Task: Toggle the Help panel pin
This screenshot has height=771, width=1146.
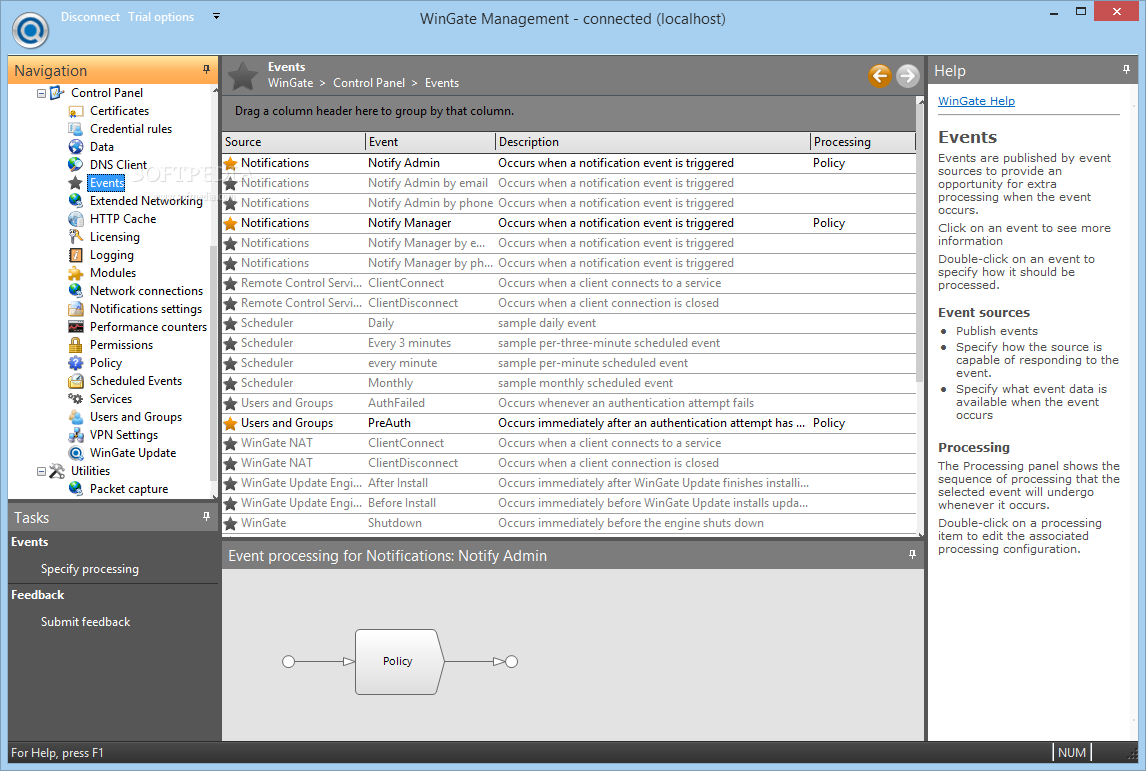Action: [1126, 69]
